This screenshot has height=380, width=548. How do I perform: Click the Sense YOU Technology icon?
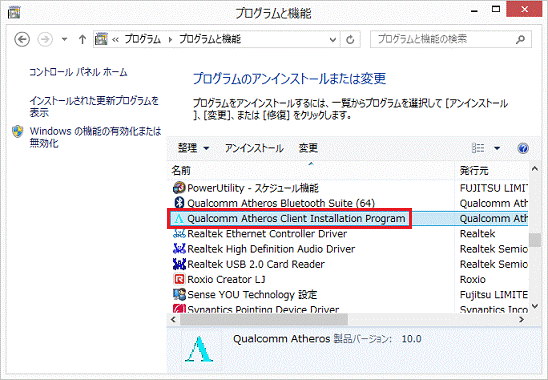[x=179, y=294]
